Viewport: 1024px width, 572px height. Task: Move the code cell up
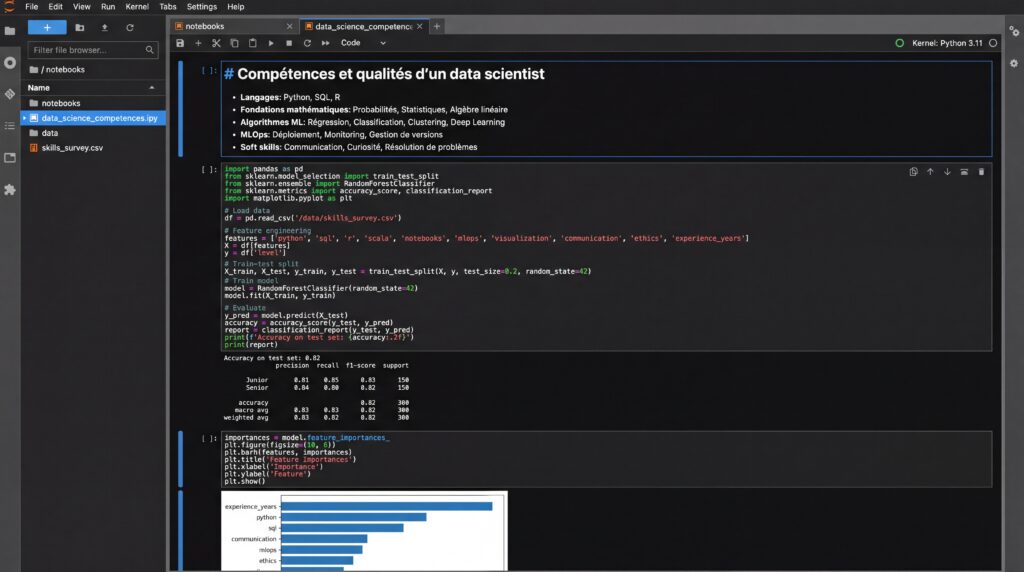[x=930, y=172]
